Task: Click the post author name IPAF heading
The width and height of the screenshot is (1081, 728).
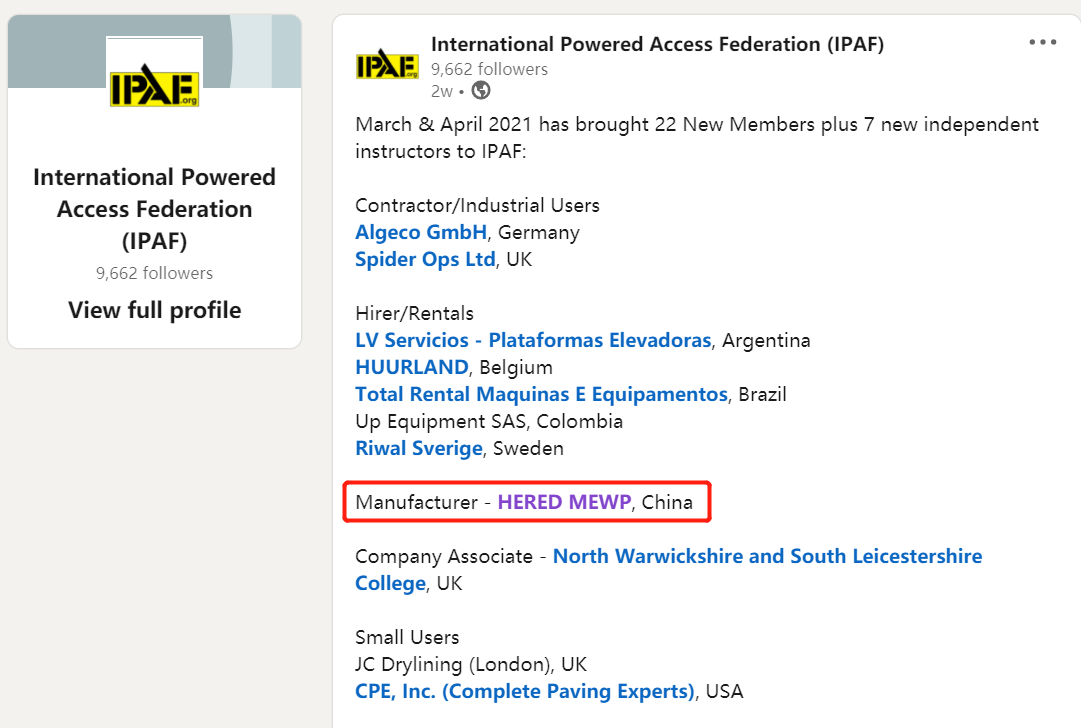Action: coord(657,44)
